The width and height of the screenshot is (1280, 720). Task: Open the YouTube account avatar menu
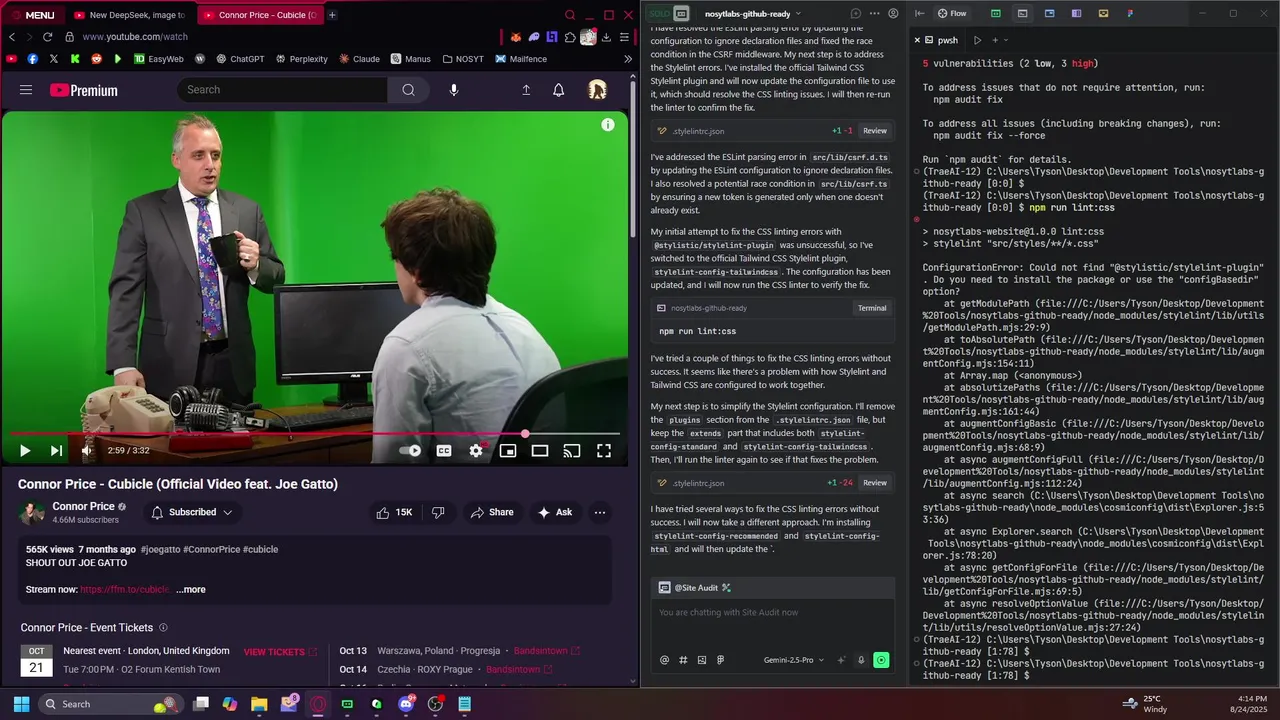(x=597, y=90)
